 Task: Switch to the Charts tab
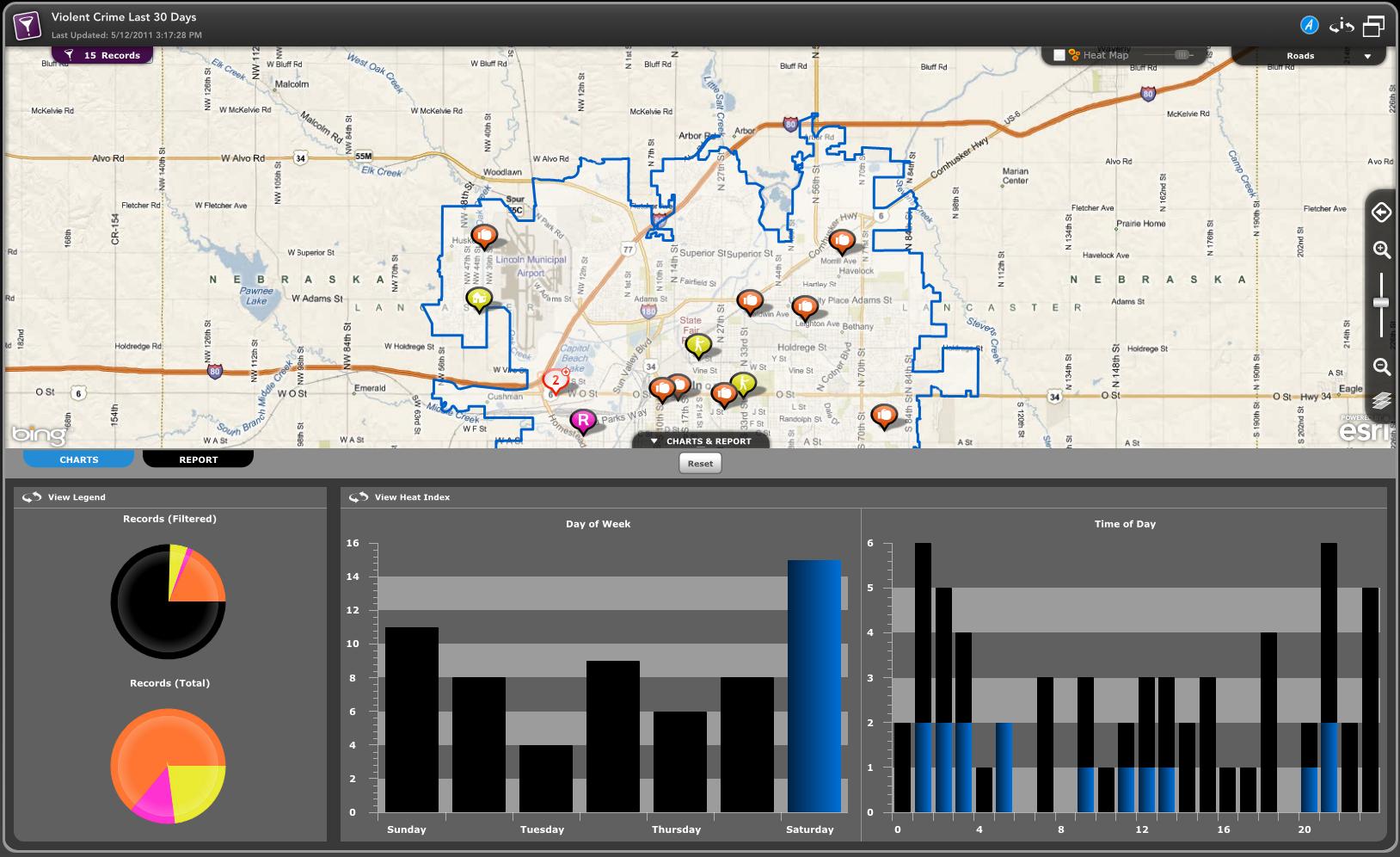[78, 459]
